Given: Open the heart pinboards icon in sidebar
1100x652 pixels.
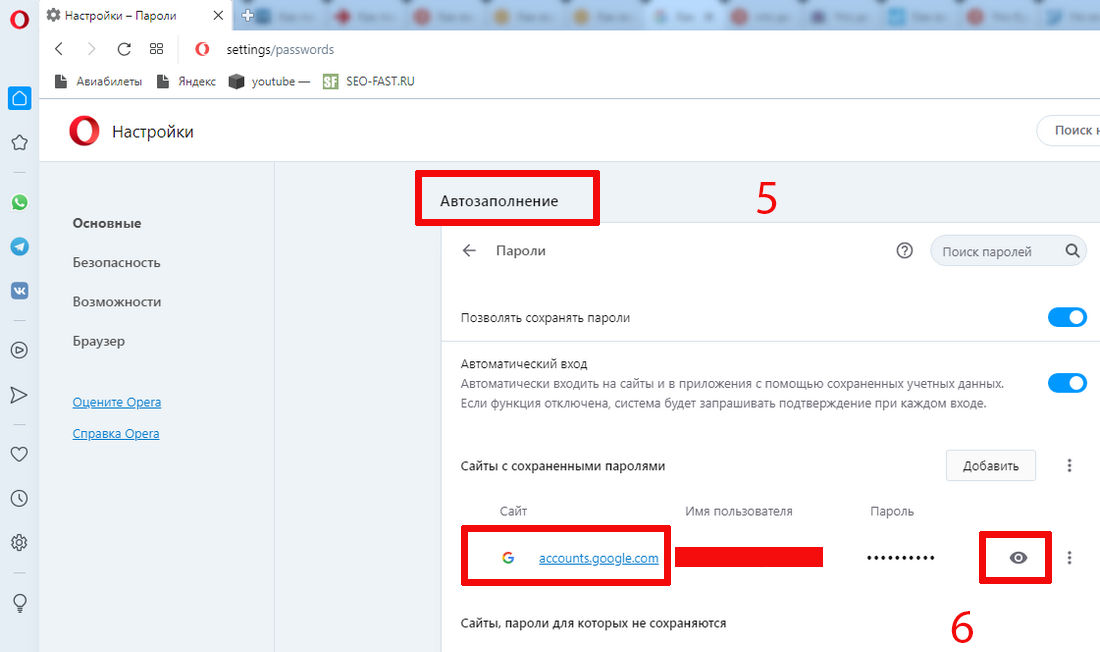Looking at the screenshot, I should (20, 454).
